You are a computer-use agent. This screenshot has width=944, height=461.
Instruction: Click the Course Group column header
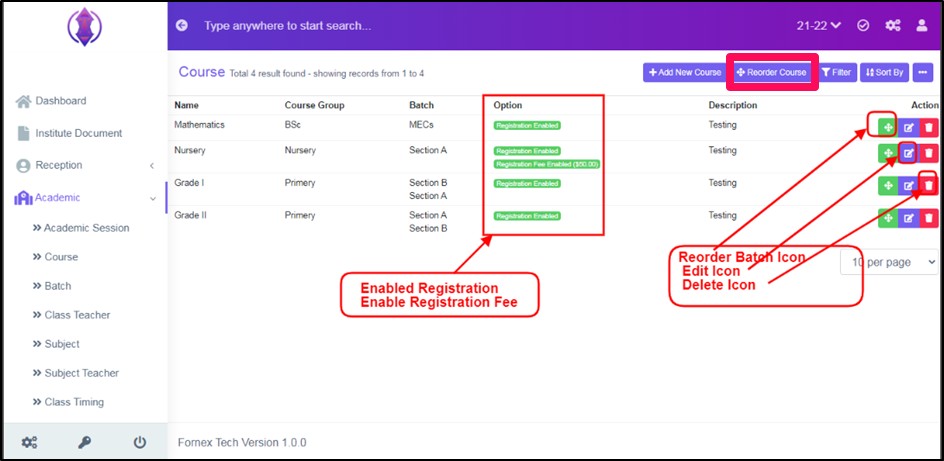(314, 105)
